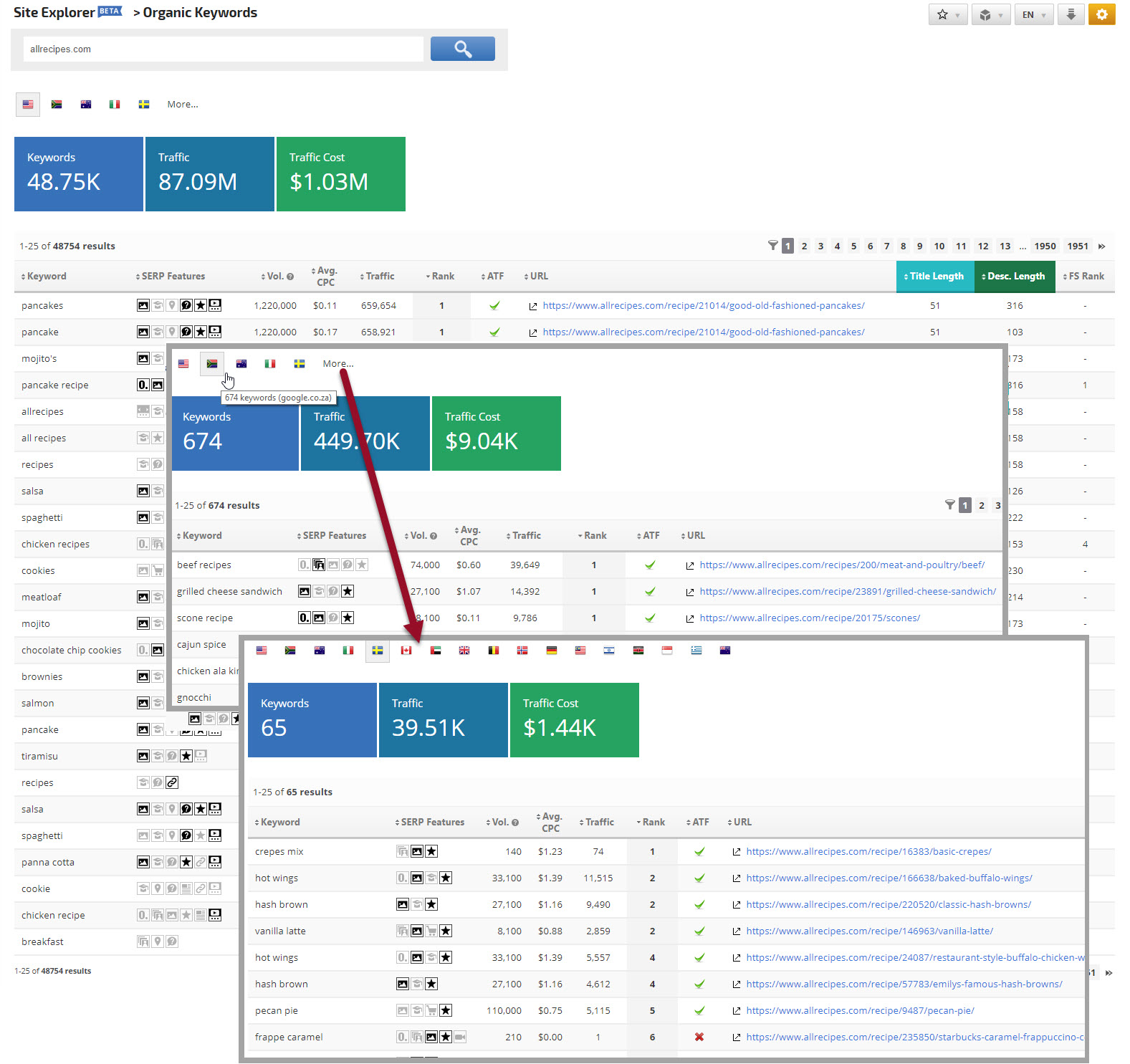The height and width of the screenshot is (1064, 1130).
Task: Sort by the Title Length column
Action: 935,277
